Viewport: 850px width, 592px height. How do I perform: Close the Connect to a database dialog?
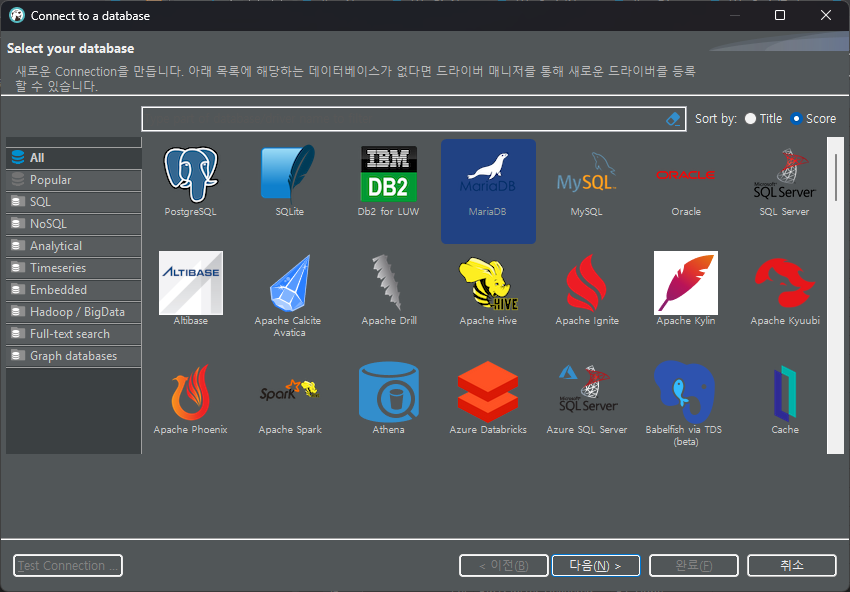point(826,15)
